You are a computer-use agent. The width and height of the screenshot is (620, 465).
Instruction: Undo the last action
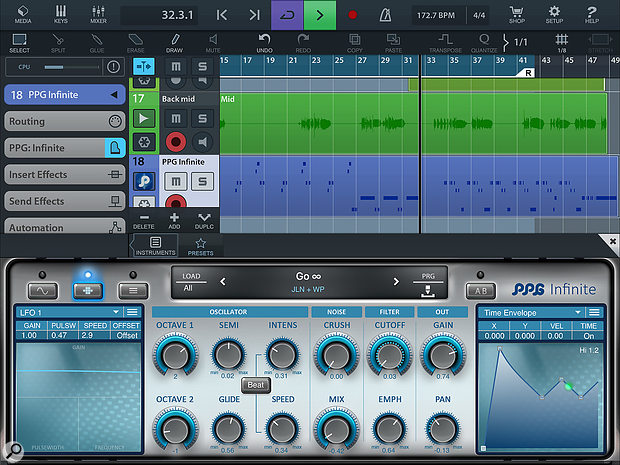coord(264,43)
